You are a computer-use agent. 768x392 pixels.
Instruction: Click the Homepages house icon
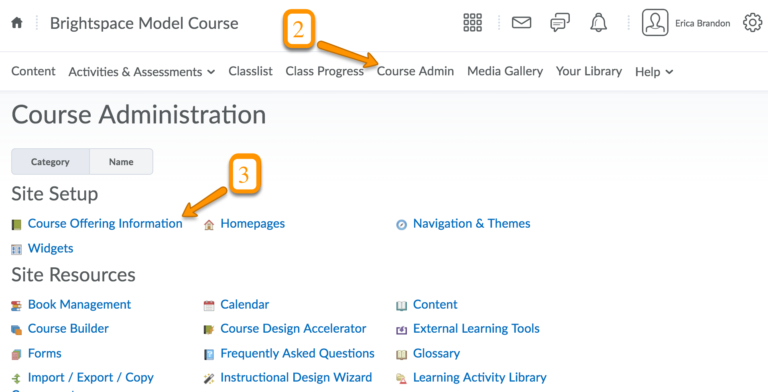click(209, 224)
